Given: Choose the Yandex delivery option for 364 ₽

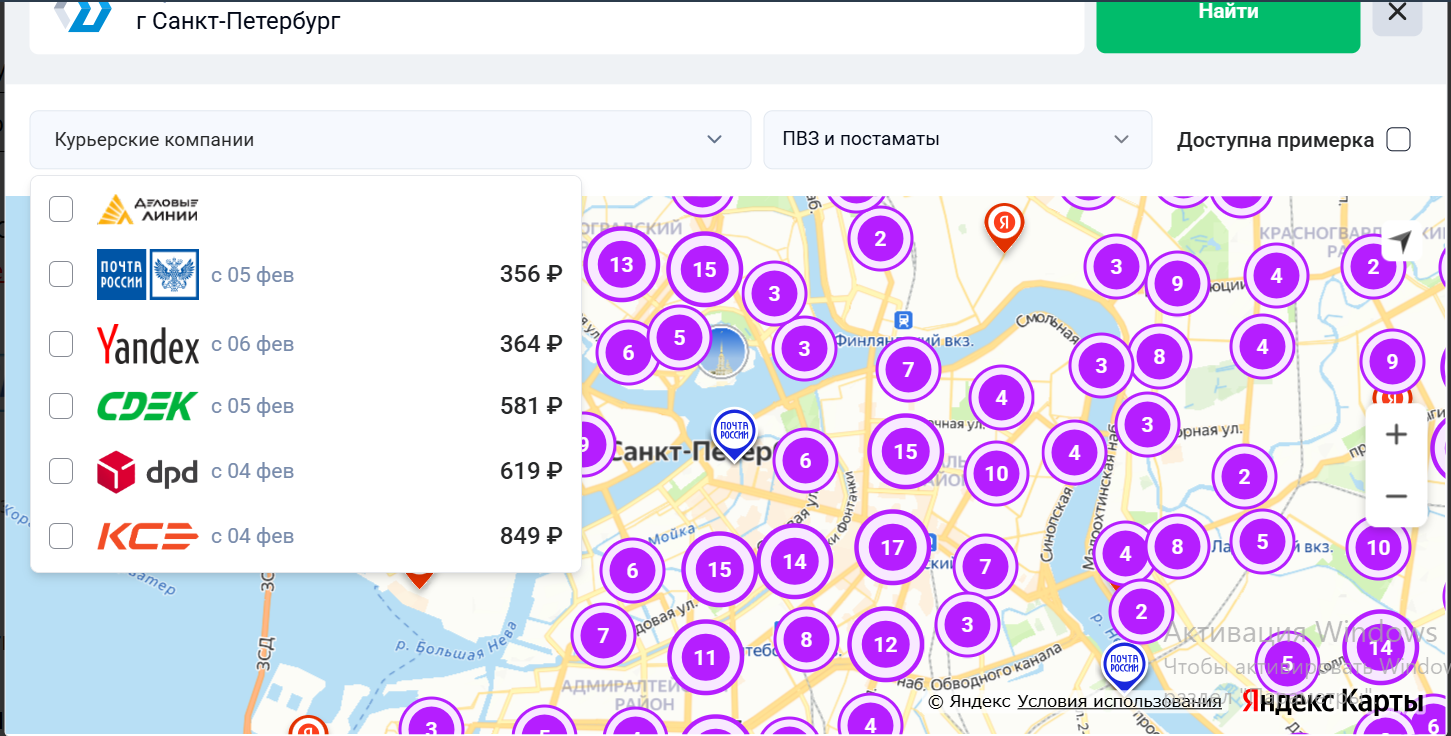Looking at the screenshot, I should pos(61,344).
